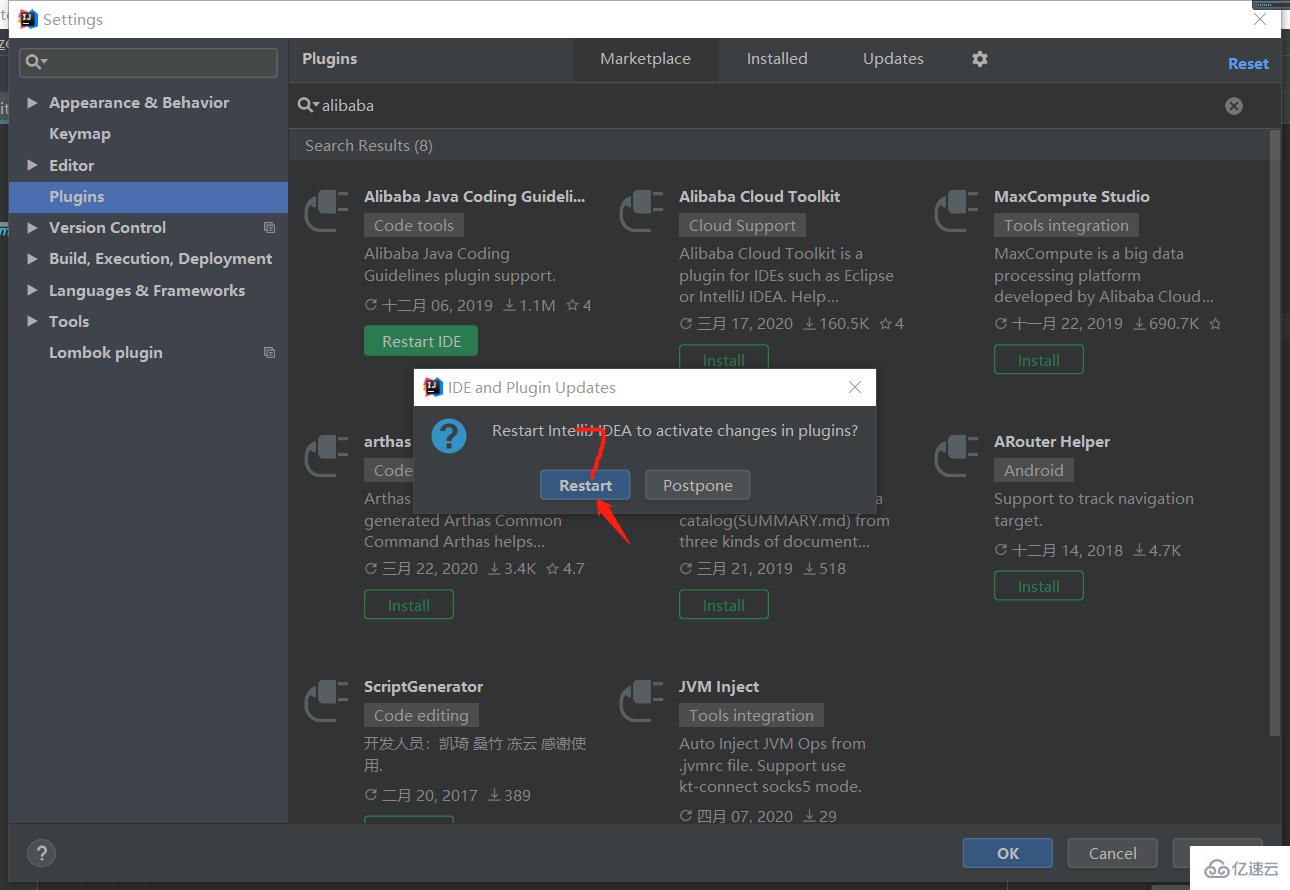This screenshot has height=890, width=1290.
Task: Install ARouter Helper plugin
Action: (1039, 587)
